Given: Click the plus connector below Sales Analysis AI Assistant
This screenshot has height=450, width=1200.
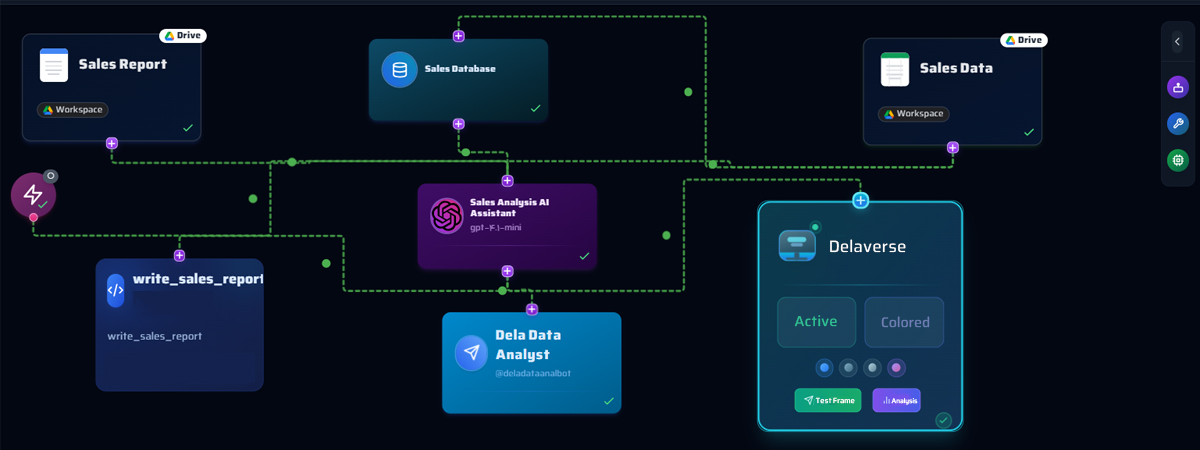Looking at the screenshot, I should [507, 271].
